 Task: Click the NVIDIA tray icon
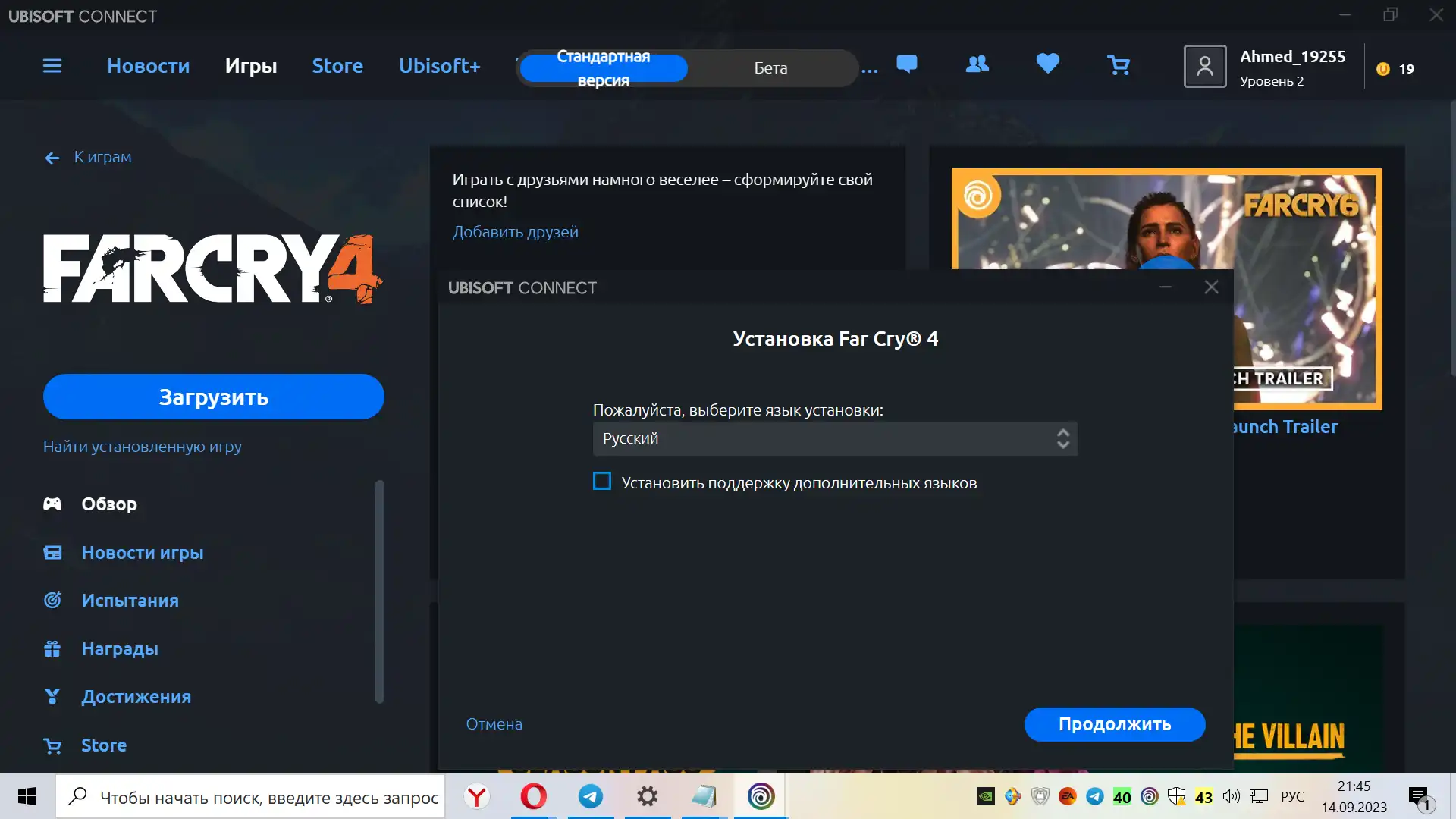coord(986,796)
